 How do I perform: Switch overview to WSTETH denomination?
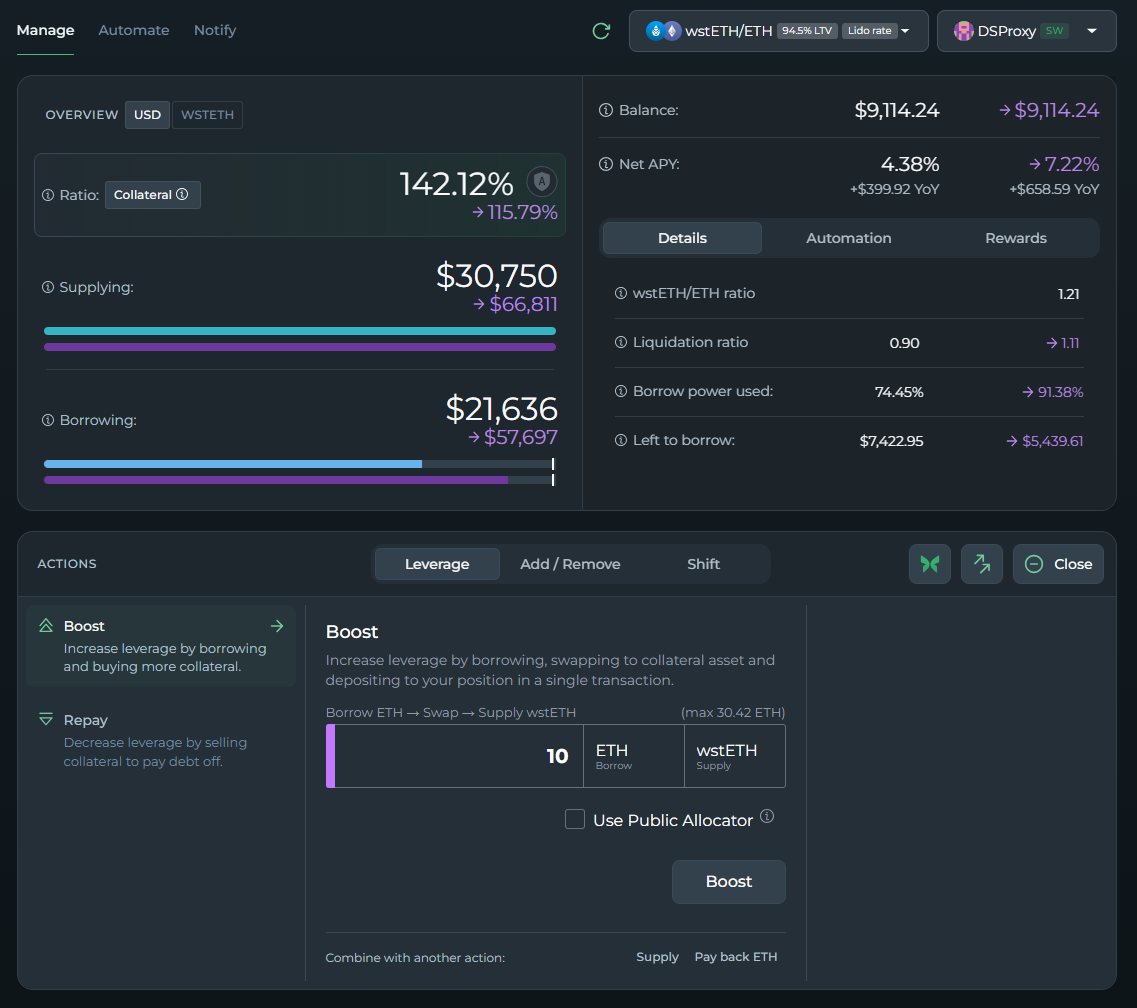207,115
